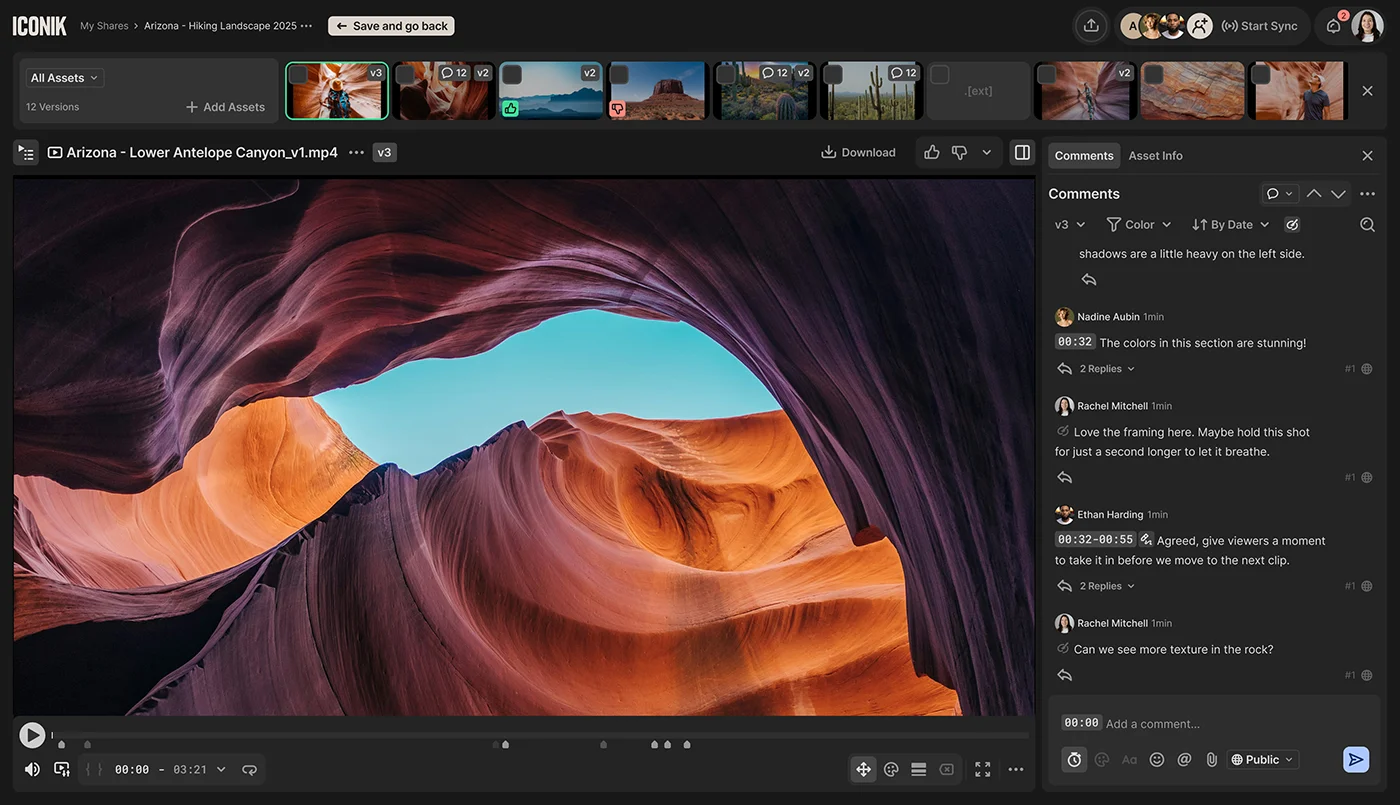1400x805 pixels.
Task: Check the Monument Valley butte thumbnail checkbox
Action: (x=620, y=75)
